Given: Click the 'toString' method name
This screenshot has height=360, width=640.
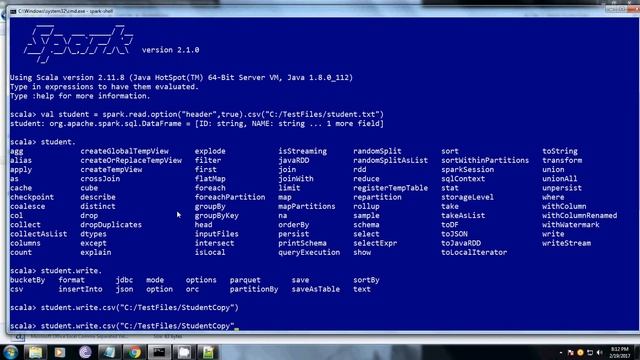Looking at the screenshot, I should (560, 151).
